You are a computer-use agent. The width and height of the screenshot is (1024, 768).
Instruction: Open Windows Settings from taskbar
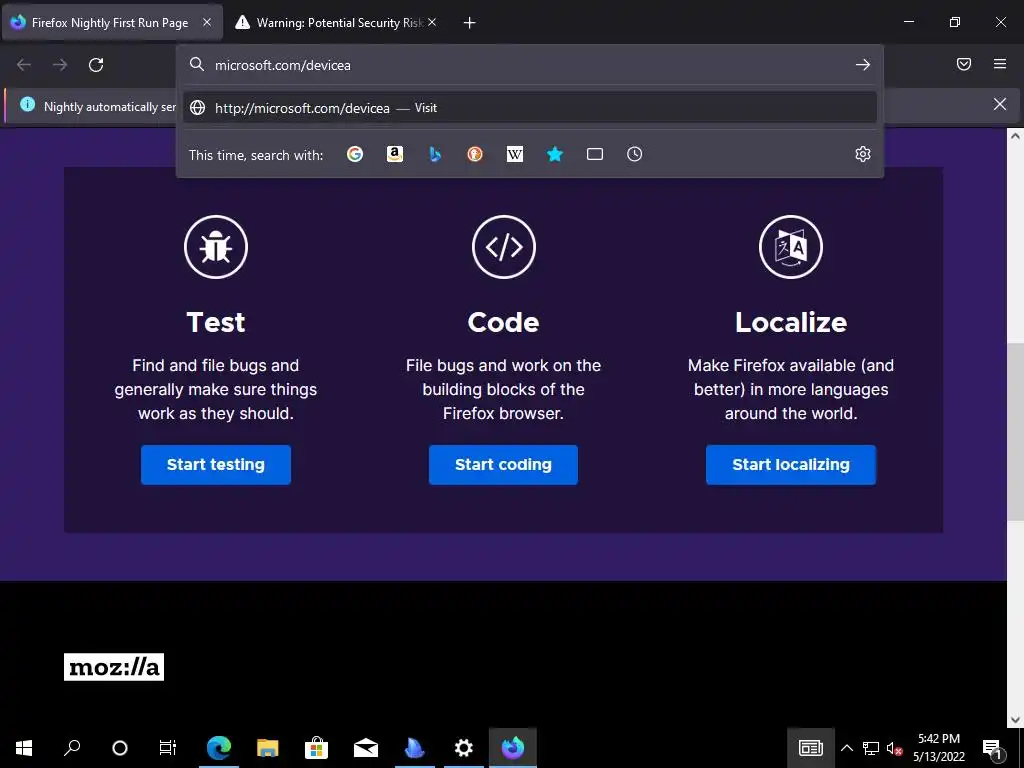(464, 748)
